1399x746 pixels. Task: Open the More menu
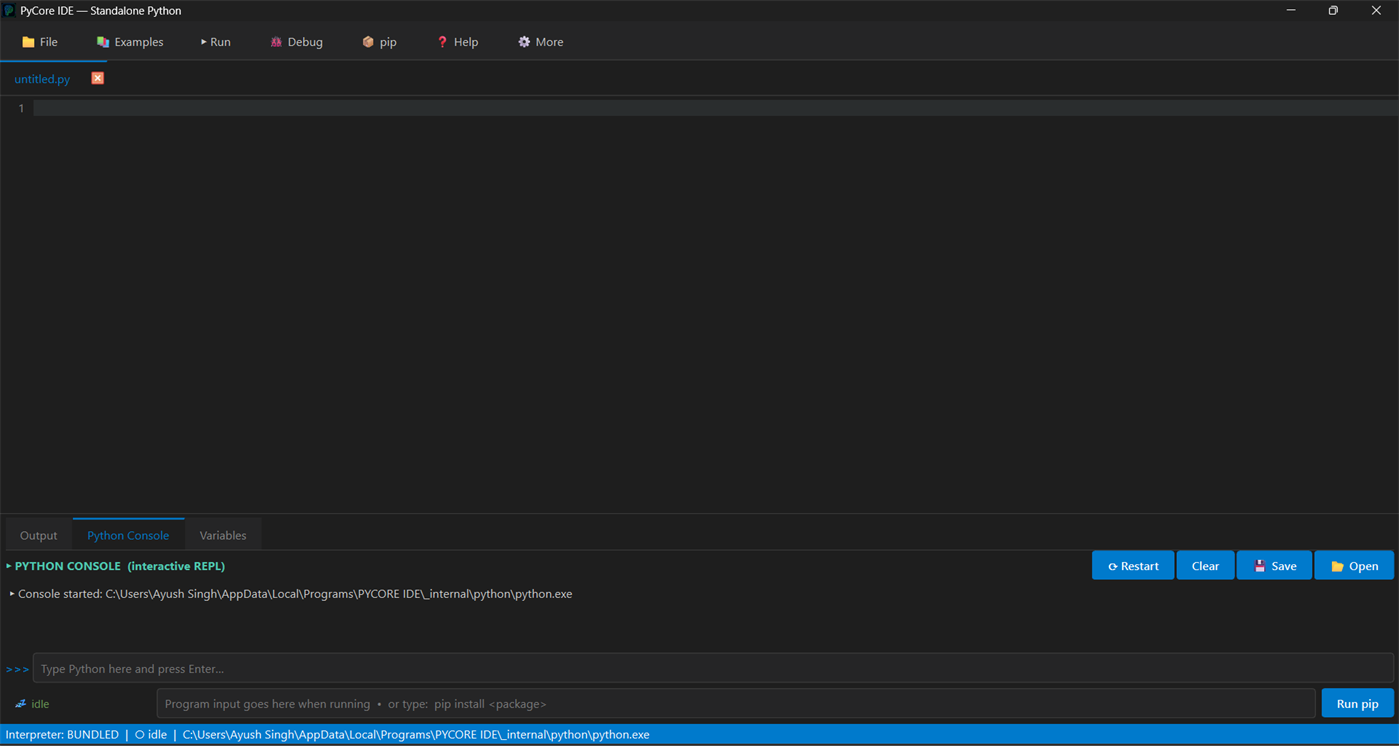[x=541, y=42]
